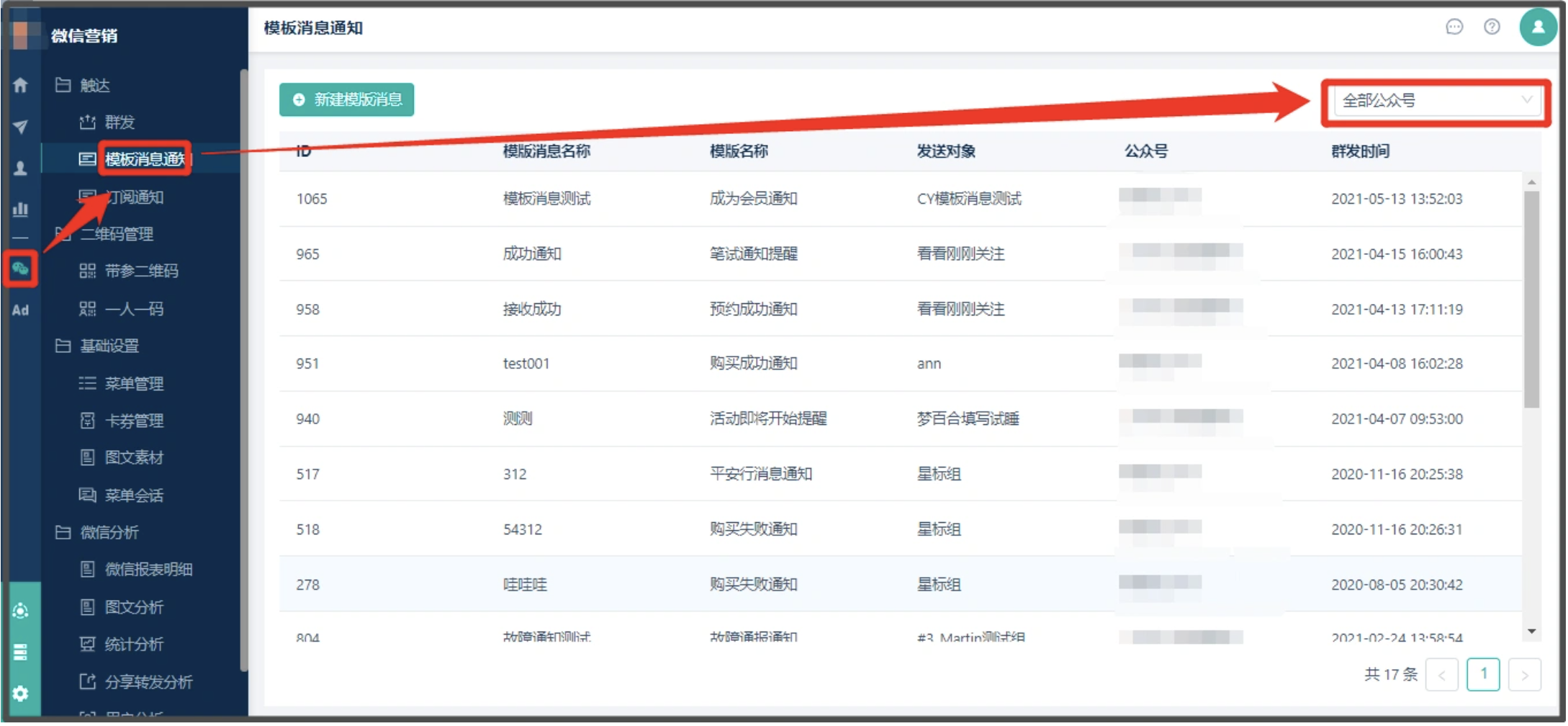The image size is (1568, 726).
Task: Open the 全部公众号 dropdown
Action: tap(1436, 101)
